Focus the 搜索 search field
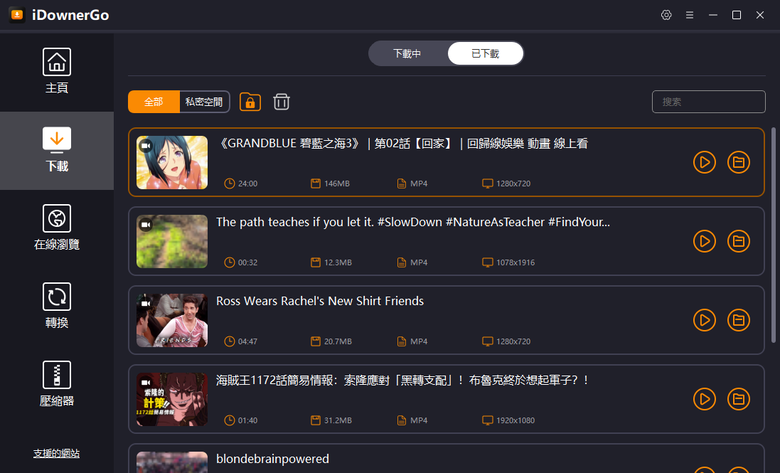The width and height of the screenshot is (780, 473). (708, 101)
